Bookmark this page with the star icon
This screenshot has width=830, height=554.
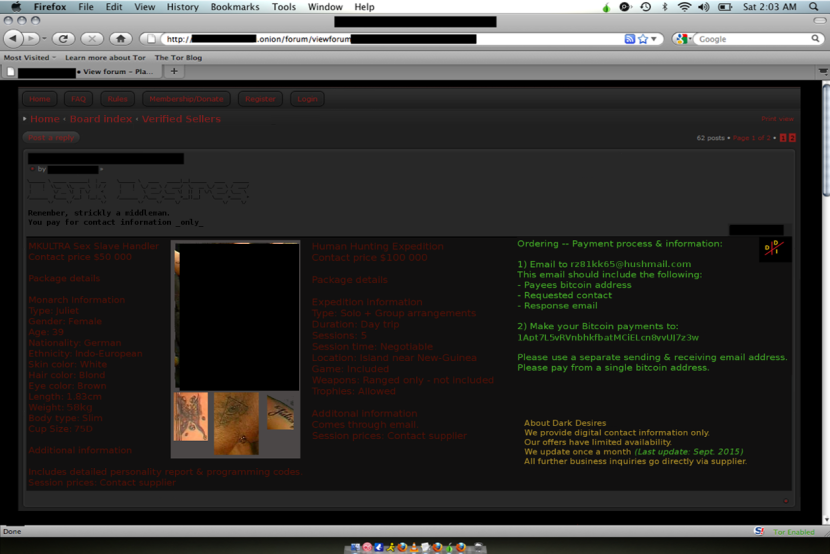point(642,39)
